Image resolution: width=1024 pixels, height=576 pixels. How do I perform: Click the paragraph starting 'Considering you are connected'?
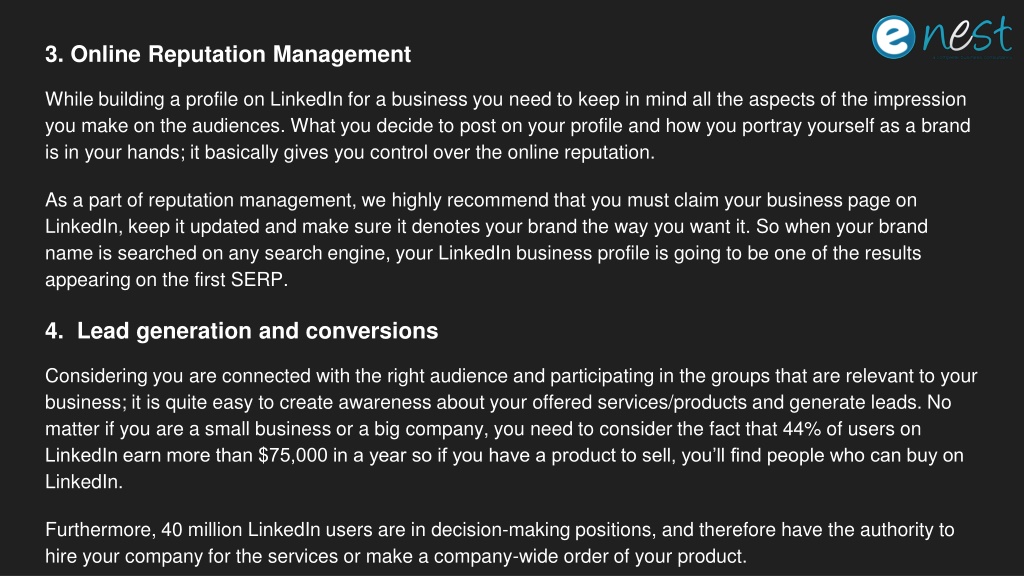511,428
